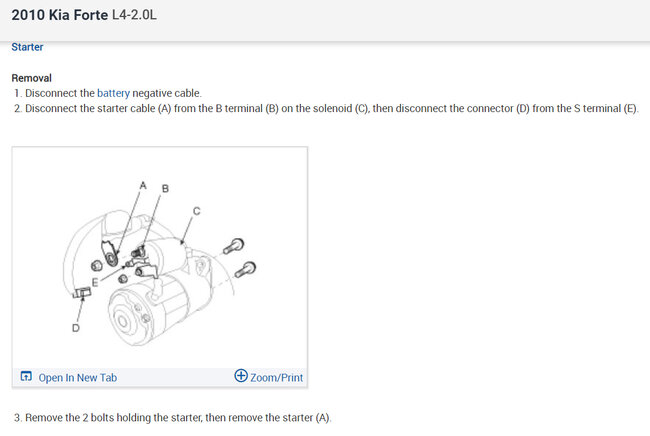Click label C pointing to solenoid
The image size is (650, 436).
click(196, 211)
